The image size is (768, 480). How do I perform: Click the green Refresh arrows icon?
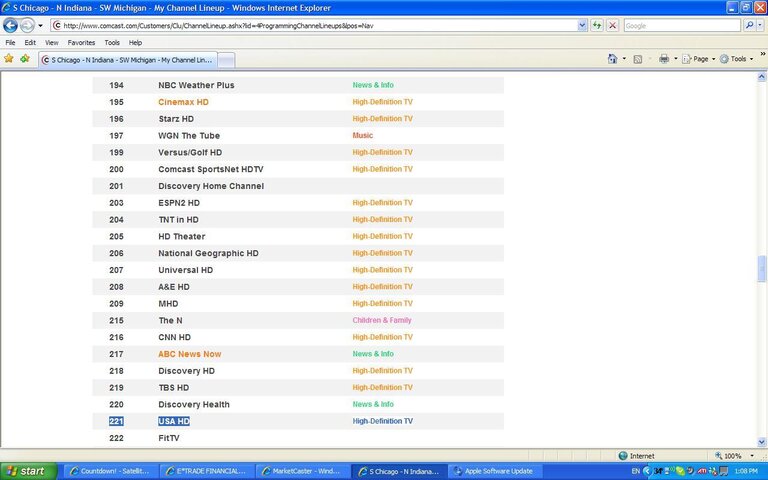pyautogui.click(x=597, y=25)
